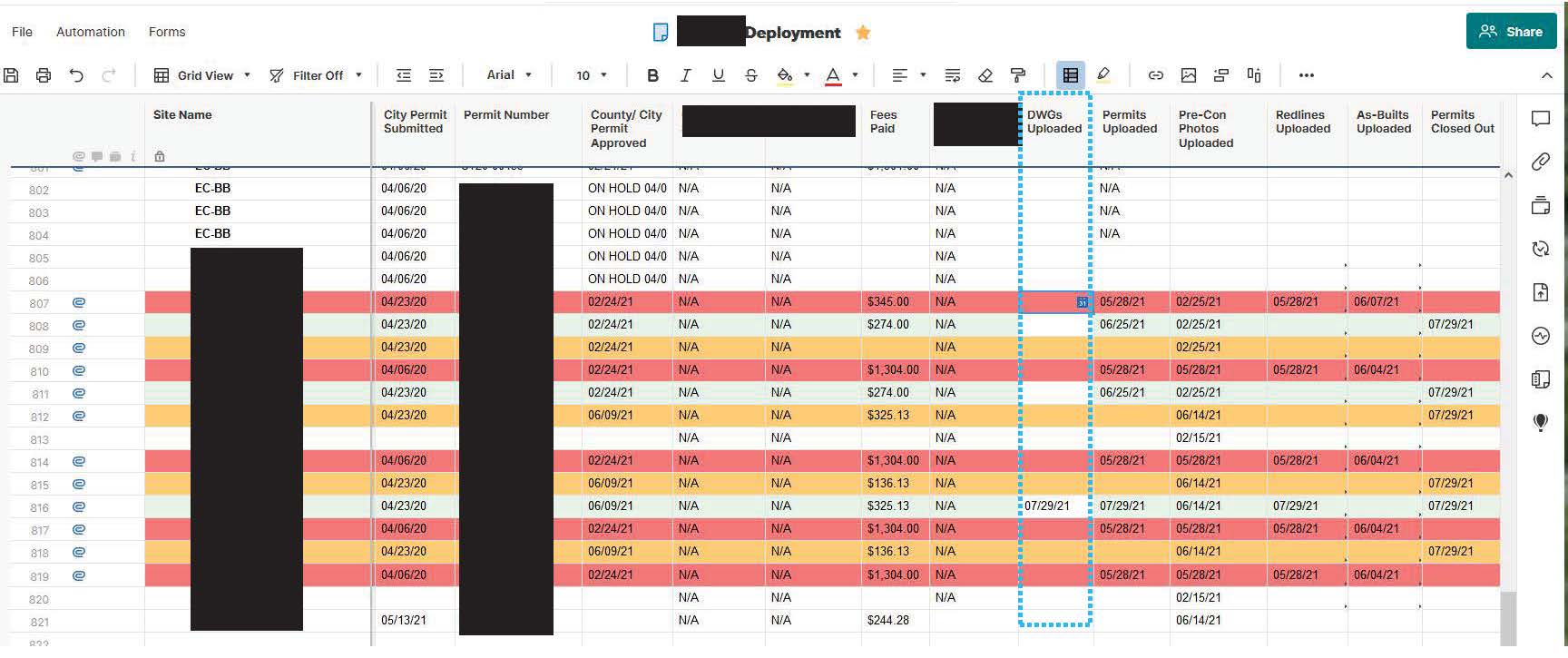The width and height of the screenshot is (1568, 658).
Task: Open the Grid View dropdown
Action: 201,75
